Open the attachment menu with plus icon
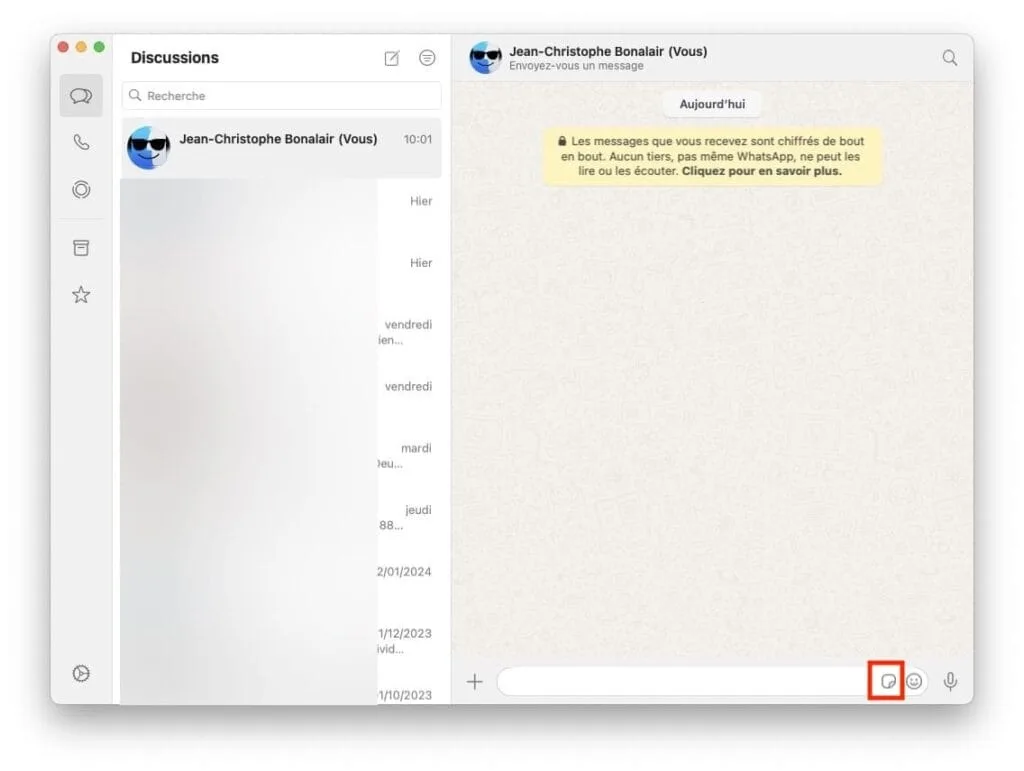This screenshot has height=771, width=1024. coord(475,681)
